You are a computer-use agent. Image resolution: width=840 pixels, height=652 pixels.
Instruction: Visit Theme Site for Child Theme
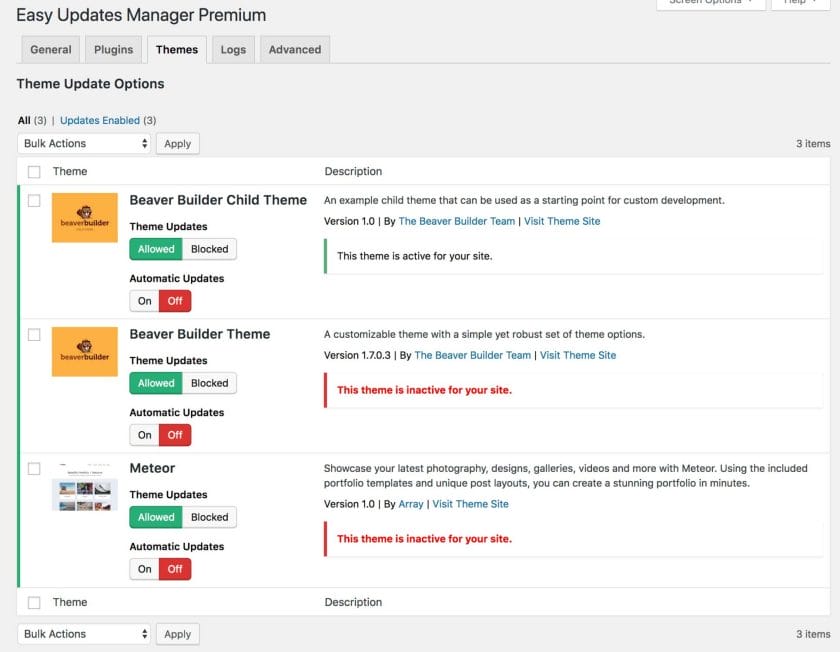click(x=562, y=221)
